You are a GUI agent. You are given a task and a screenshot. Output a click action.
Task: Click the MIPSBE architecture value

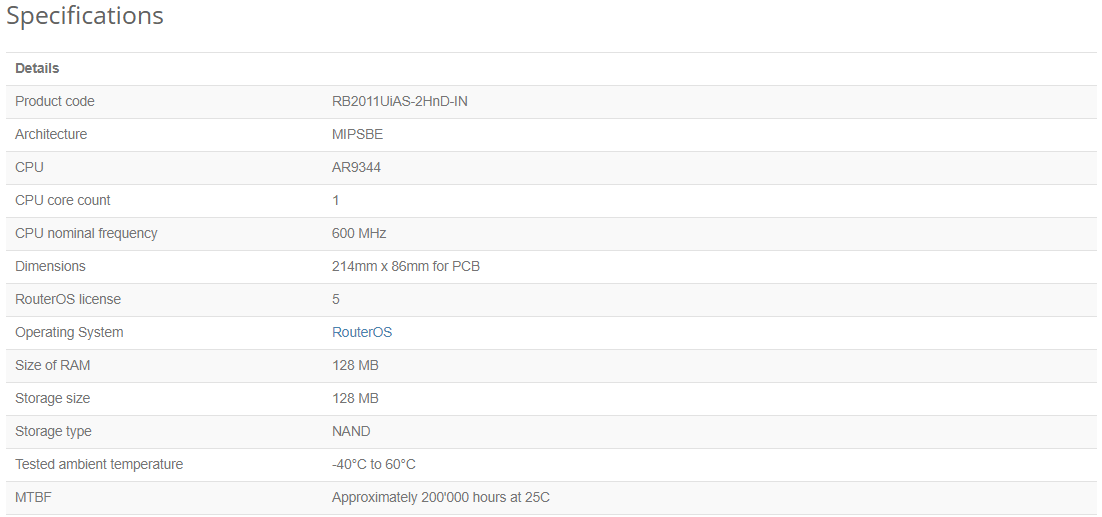pos(358,134)
